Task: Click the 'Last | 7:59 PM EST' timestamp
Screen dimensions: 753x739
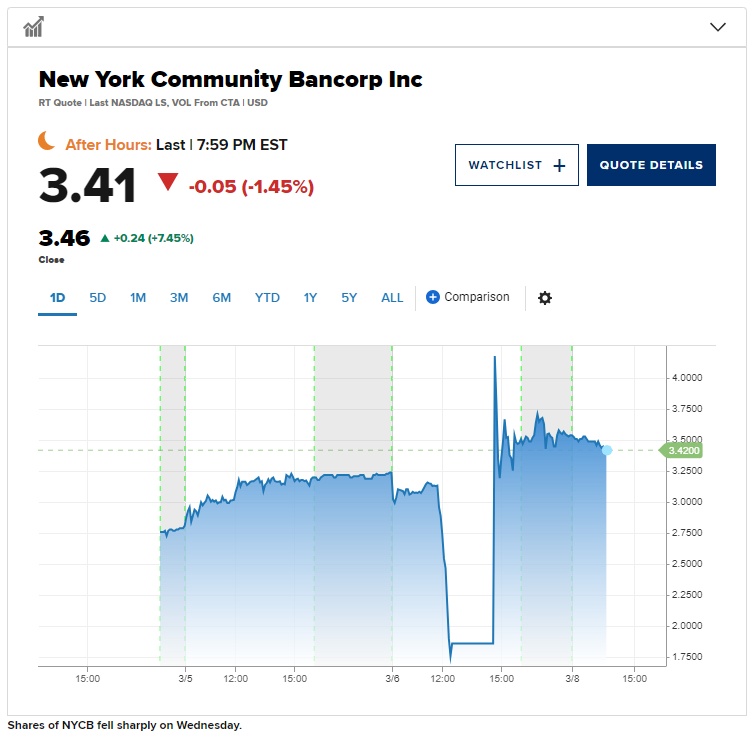Action: (221, 145)
